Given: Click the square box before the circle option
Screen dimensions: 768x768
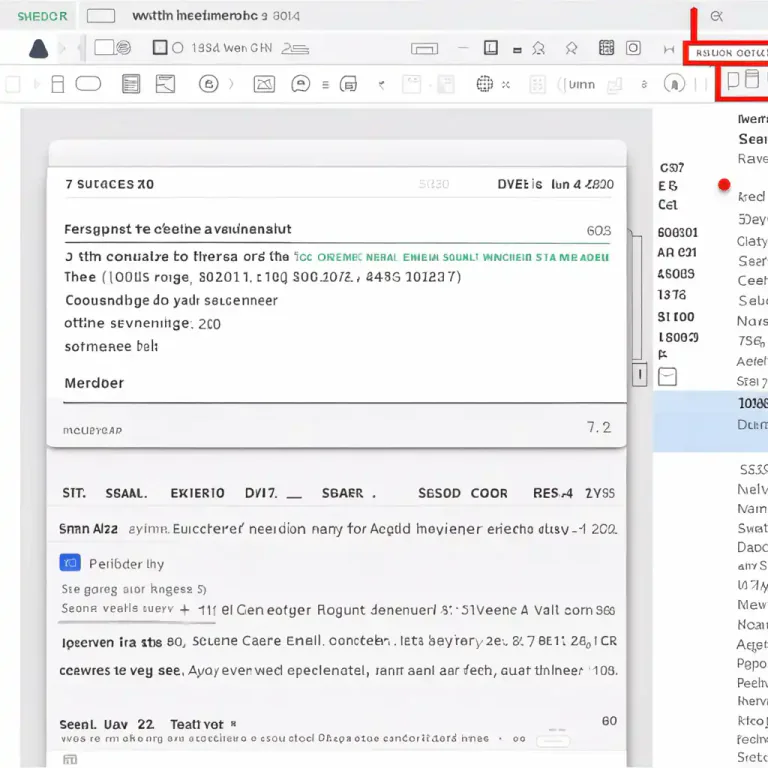Looking at the screenshot, I should (160, 48).
